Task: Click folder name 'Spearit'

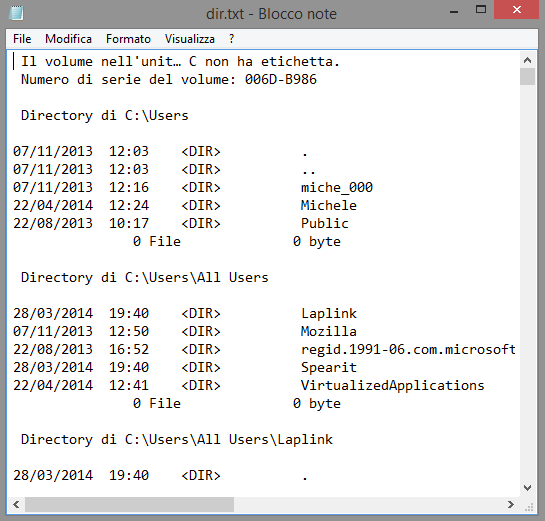Action: click(329, 368)
